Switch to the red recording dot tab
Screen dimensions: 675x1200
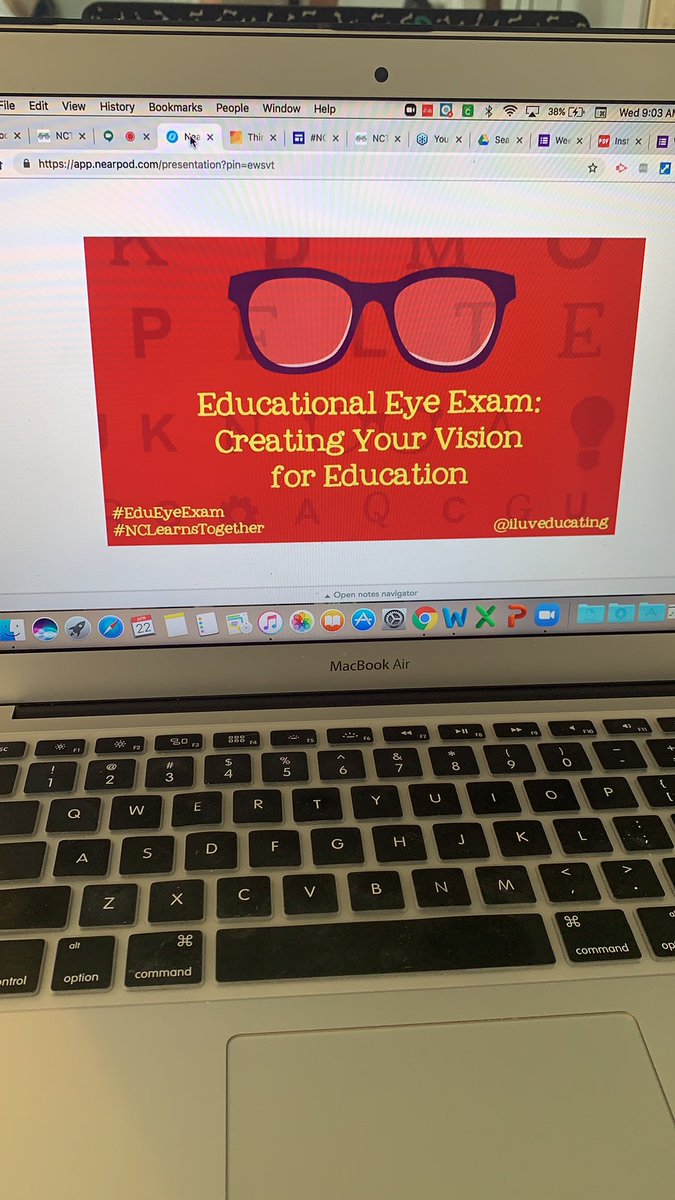click(x=129, y=136)
